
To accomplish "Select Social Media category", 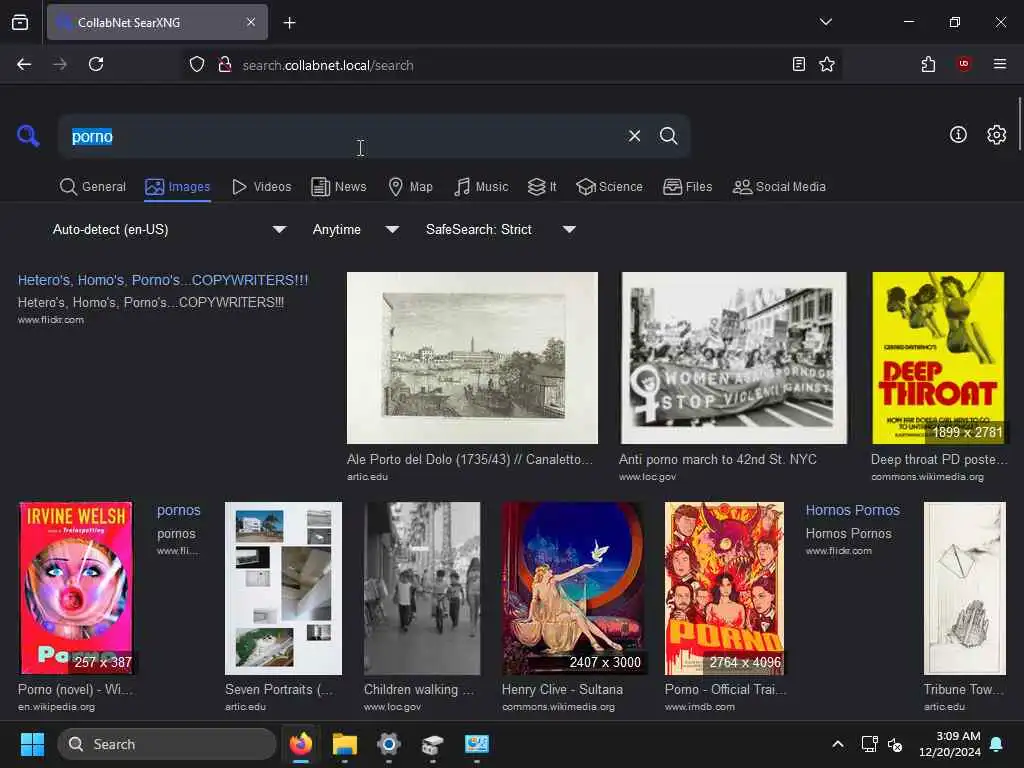I will coord(779,187).
